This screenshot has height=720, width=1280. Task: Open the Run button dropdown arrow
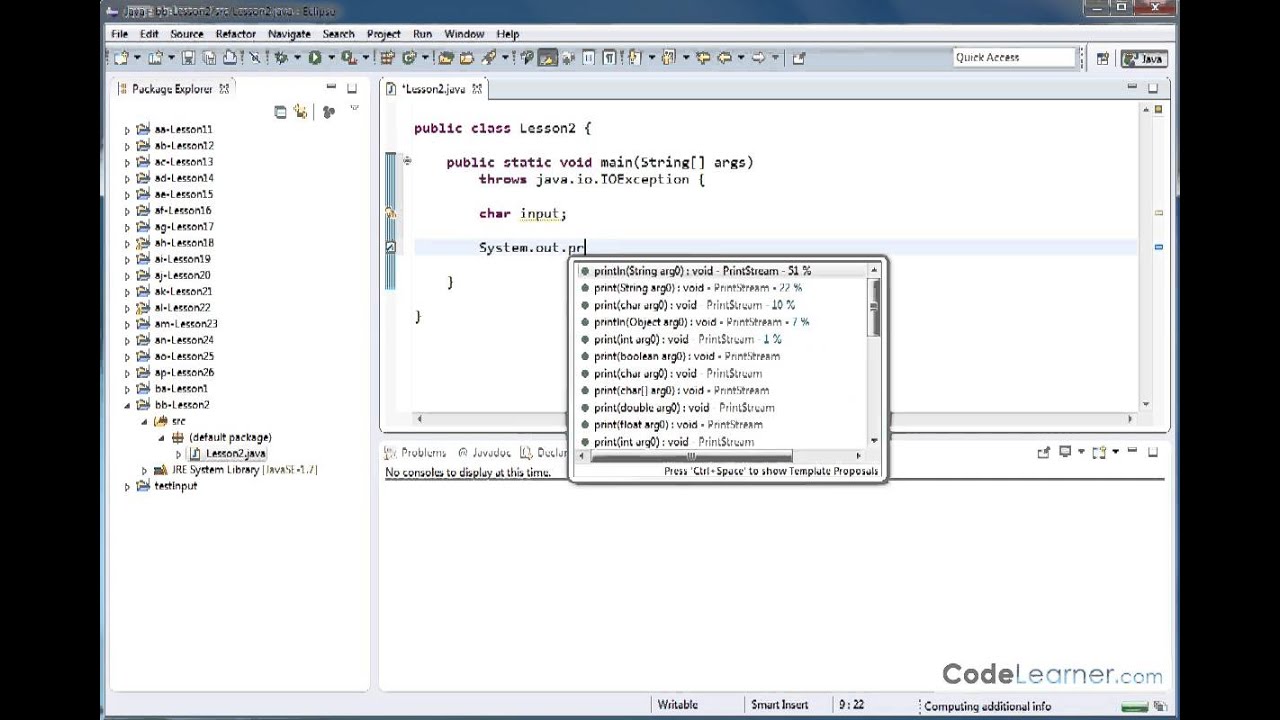tap(331, 58)
